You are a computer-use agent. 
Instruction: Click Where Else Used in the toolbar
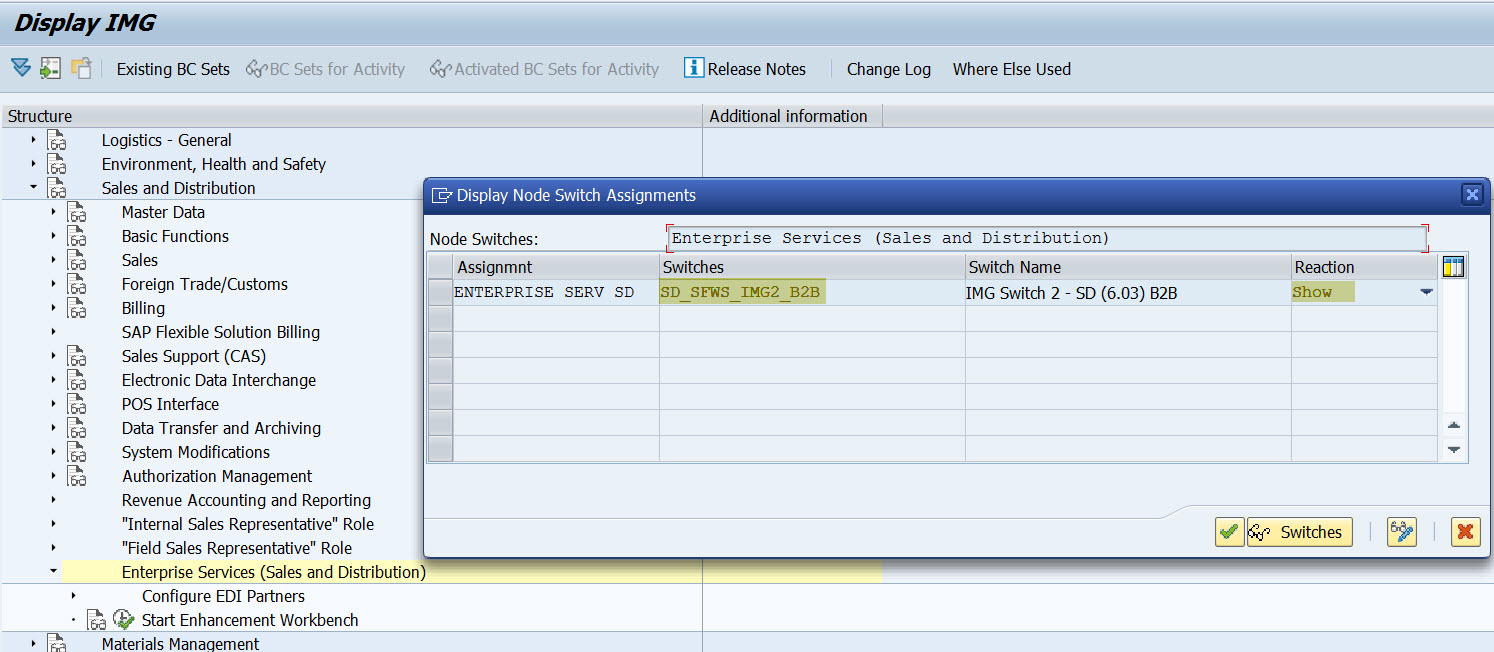pyautogui.click(x=1011, y=68)
